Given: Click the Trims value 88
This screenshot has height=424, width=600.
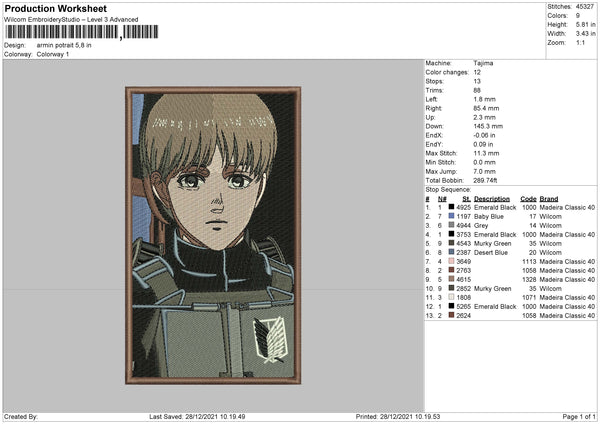Looking at the screenshot, I should pyautogui.click(x=477, y=90).
